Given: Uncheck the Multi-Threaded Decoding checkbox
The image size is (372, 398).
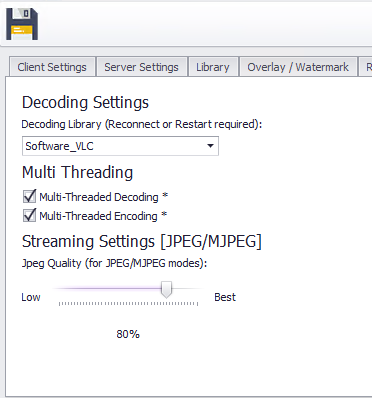Looking at the screenshot, I should (29, 196).
